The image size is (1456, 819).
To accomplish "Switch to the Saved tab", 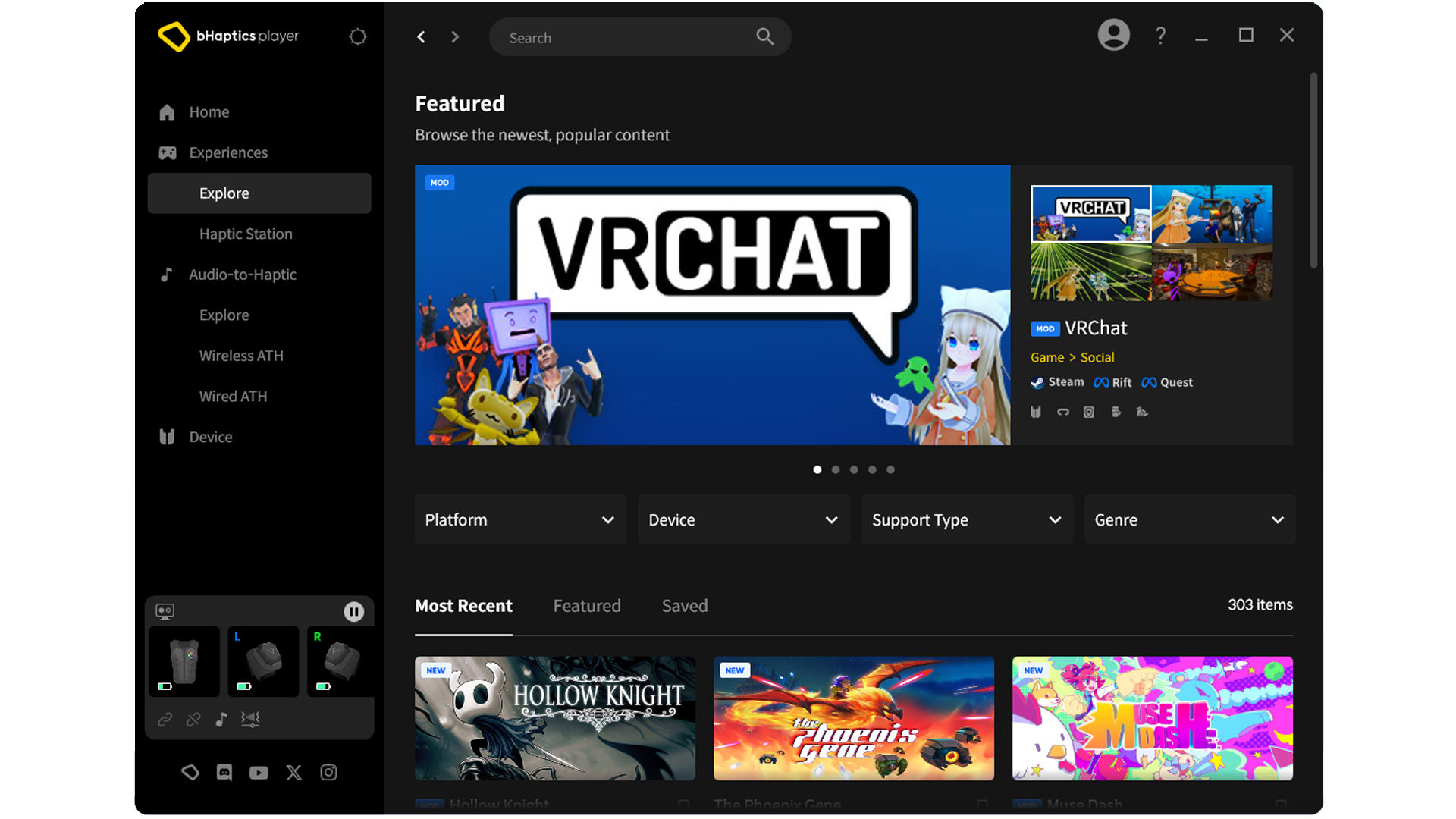I will 685,606.
